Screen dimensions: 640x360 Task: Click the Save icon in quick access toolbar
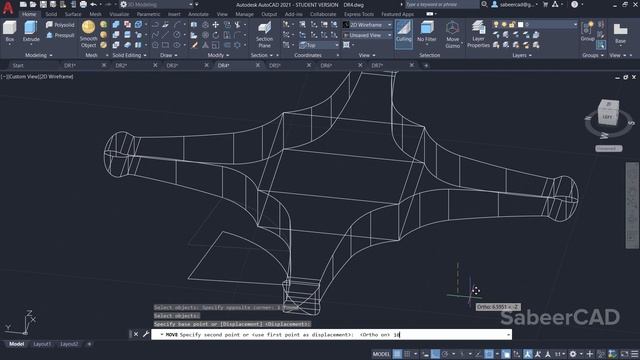point(43,4)
